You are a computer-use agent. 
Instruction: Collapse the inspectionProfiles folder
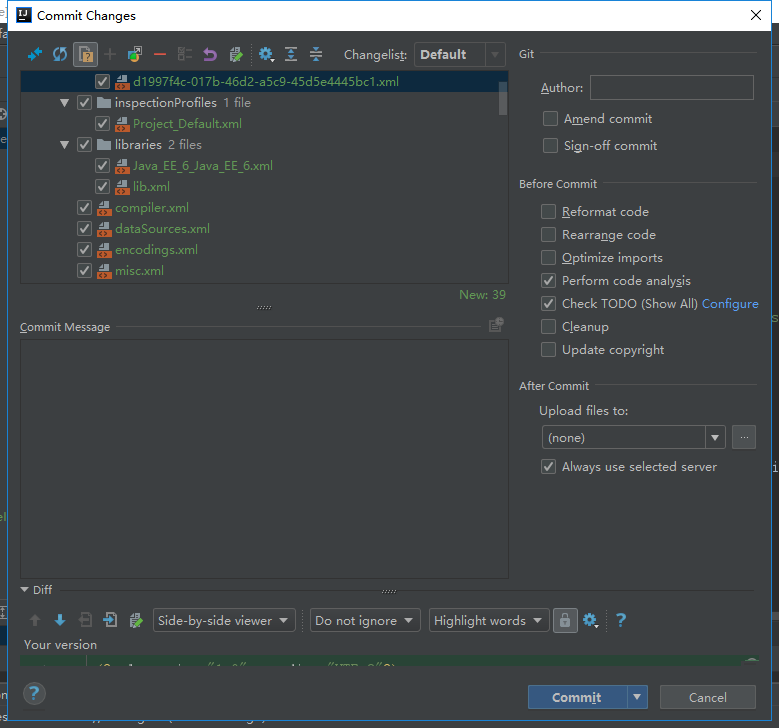pyautogui.click(x=65, y=103)
